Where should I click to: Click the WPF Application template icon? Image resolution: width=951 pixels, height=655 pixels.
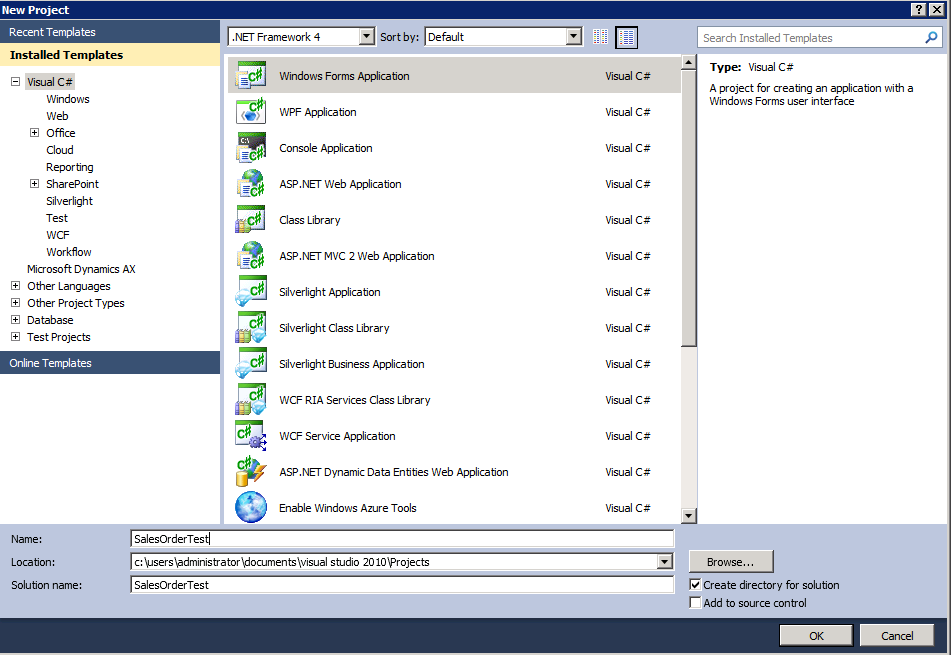coord(250,112)
